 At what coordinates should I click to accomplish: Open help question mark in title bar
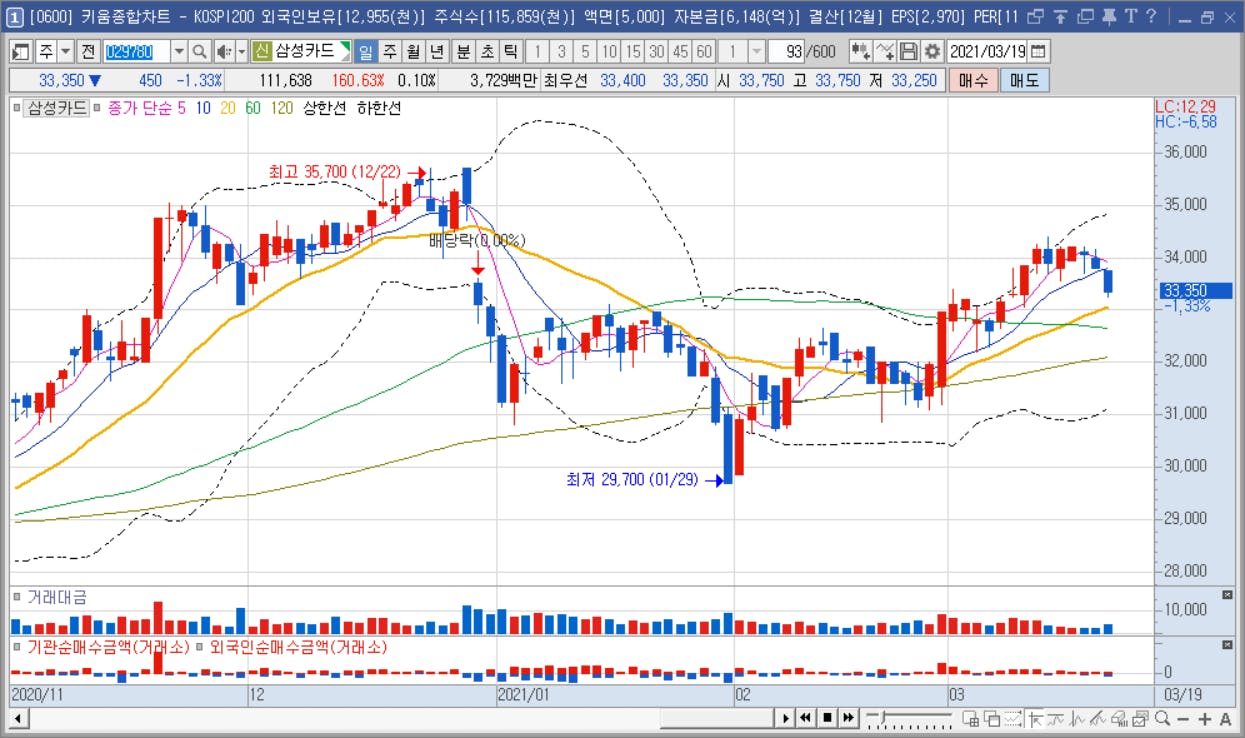pos(1151,16)
